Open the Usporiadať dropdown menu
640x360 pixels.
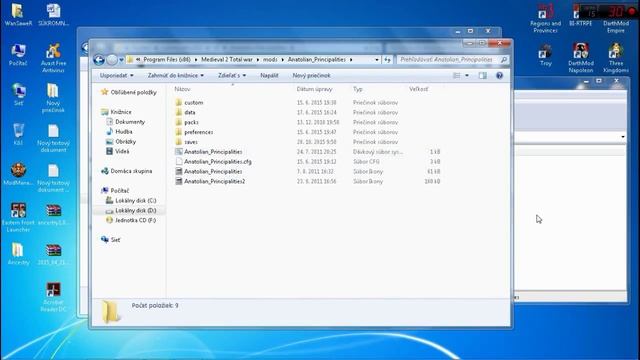point(117,76)
